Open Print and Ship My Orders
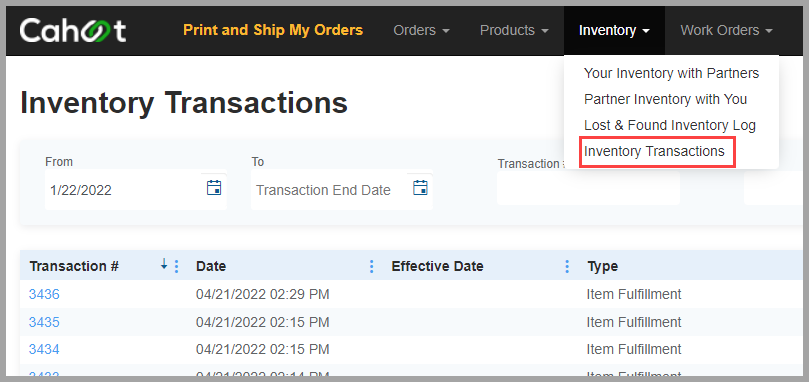 pyautogui.click(x=273, y=30)
